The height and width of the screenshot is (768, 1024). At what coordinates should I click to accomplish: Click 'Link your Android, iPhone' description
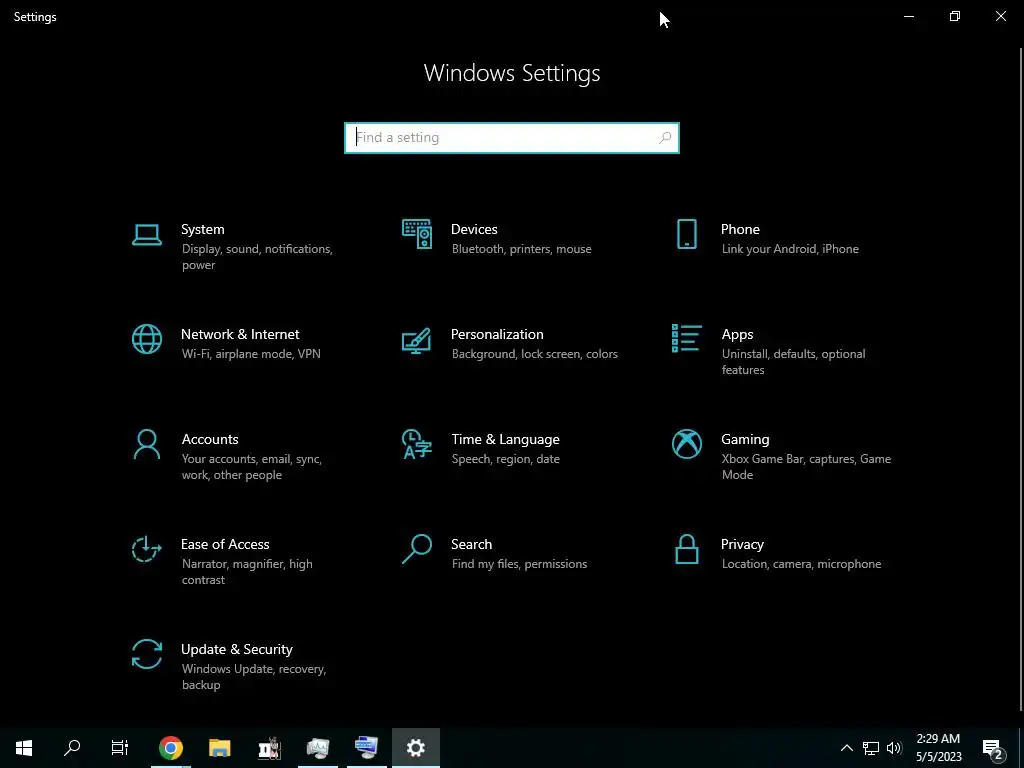(790, 249)
